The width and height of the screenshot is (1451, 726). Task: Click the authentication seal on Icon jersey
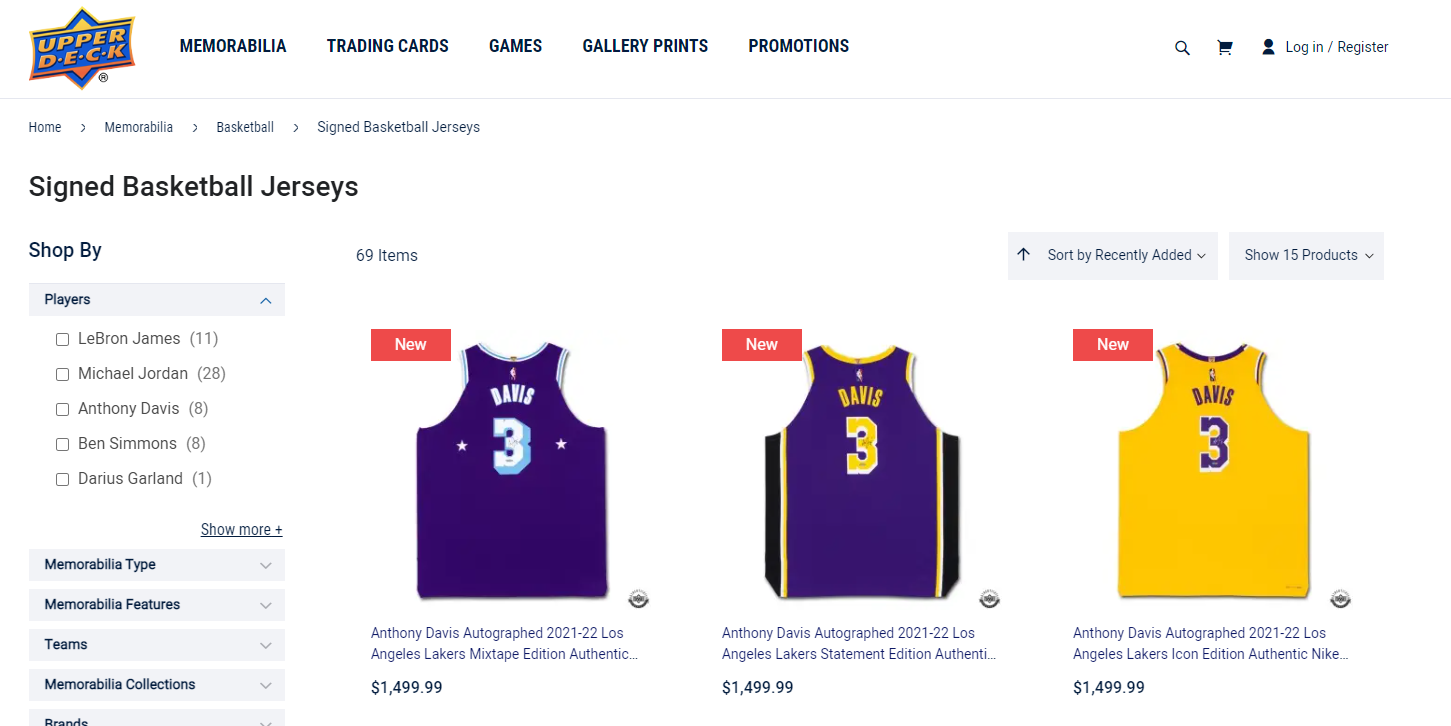pyautogui.click(x=1340, y=599)
